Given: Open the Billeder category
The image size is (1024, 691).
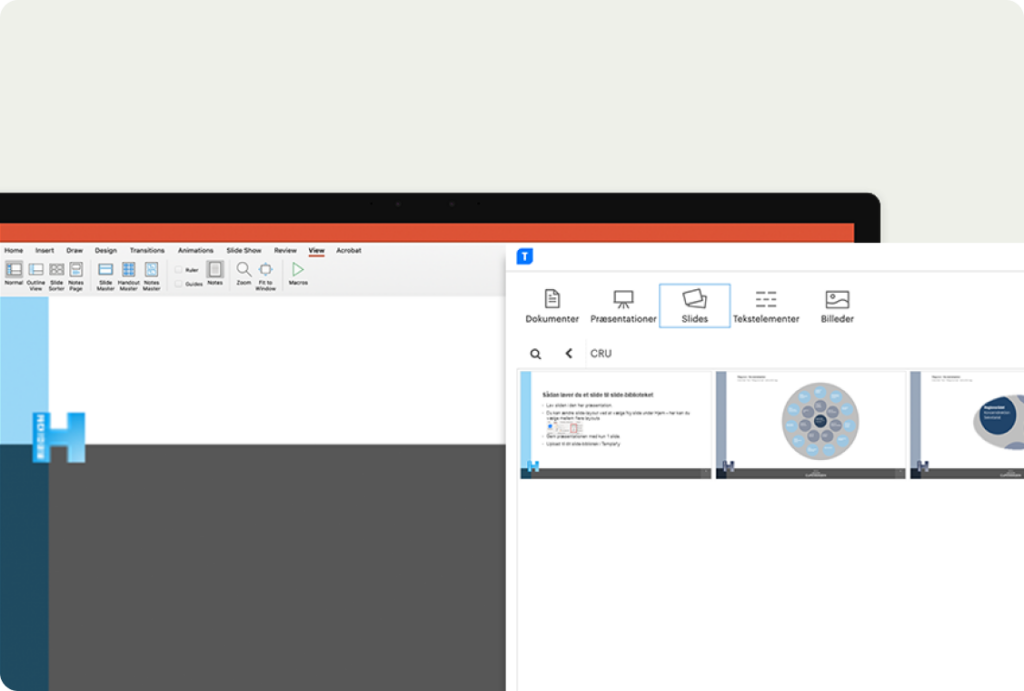Looking at the screenshot, I should pos(837,306).
